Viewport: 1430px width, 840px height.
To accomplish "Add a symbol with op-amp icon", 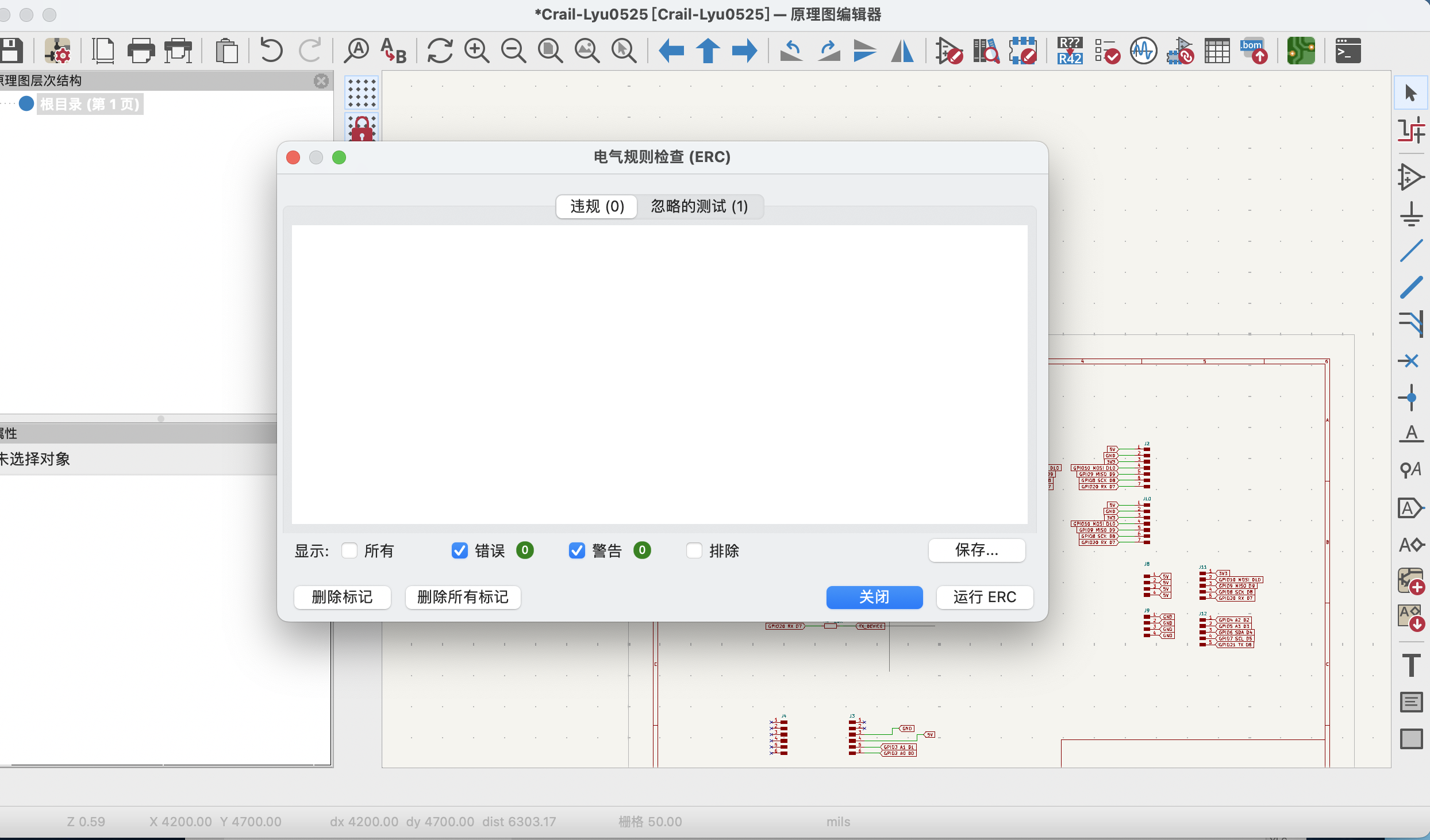I will tap(1411, 177).
